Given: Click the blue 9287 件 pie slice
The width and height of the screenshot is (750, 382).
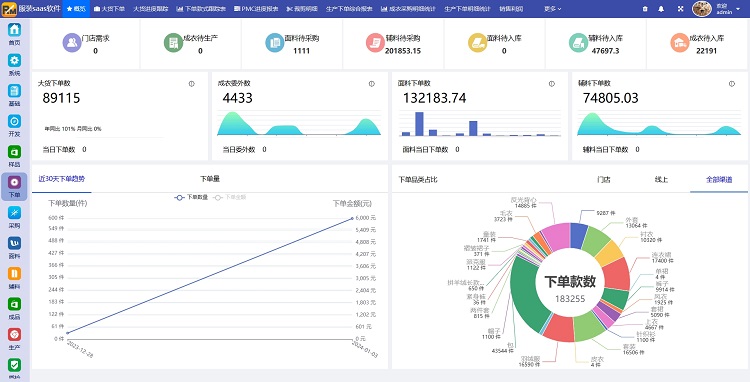Looking at the screenshot, I should pyautogui.click(x=579, y=235).
